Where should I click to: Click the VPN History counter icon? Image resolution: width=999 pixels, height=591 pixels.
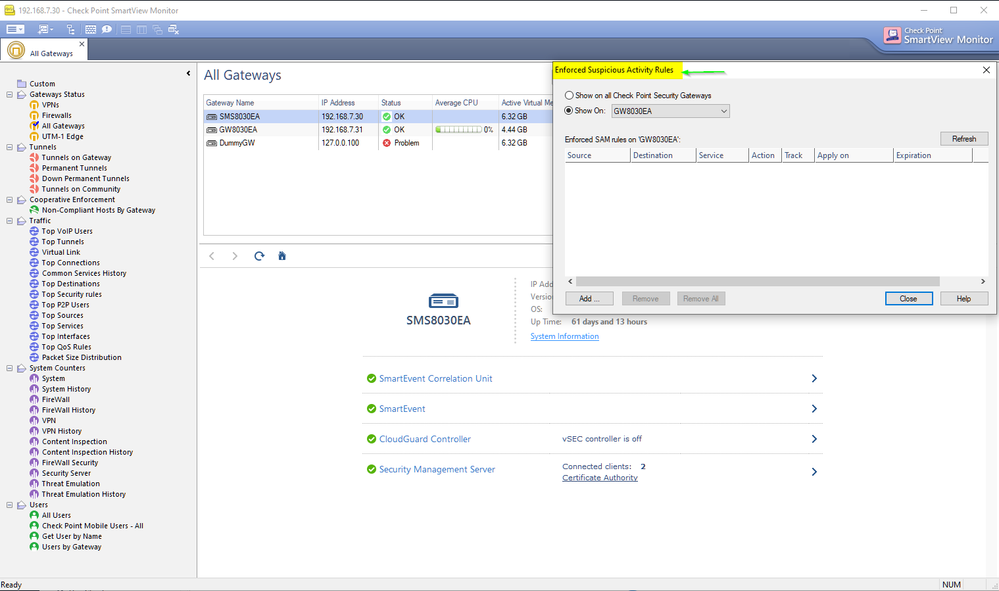34,431
